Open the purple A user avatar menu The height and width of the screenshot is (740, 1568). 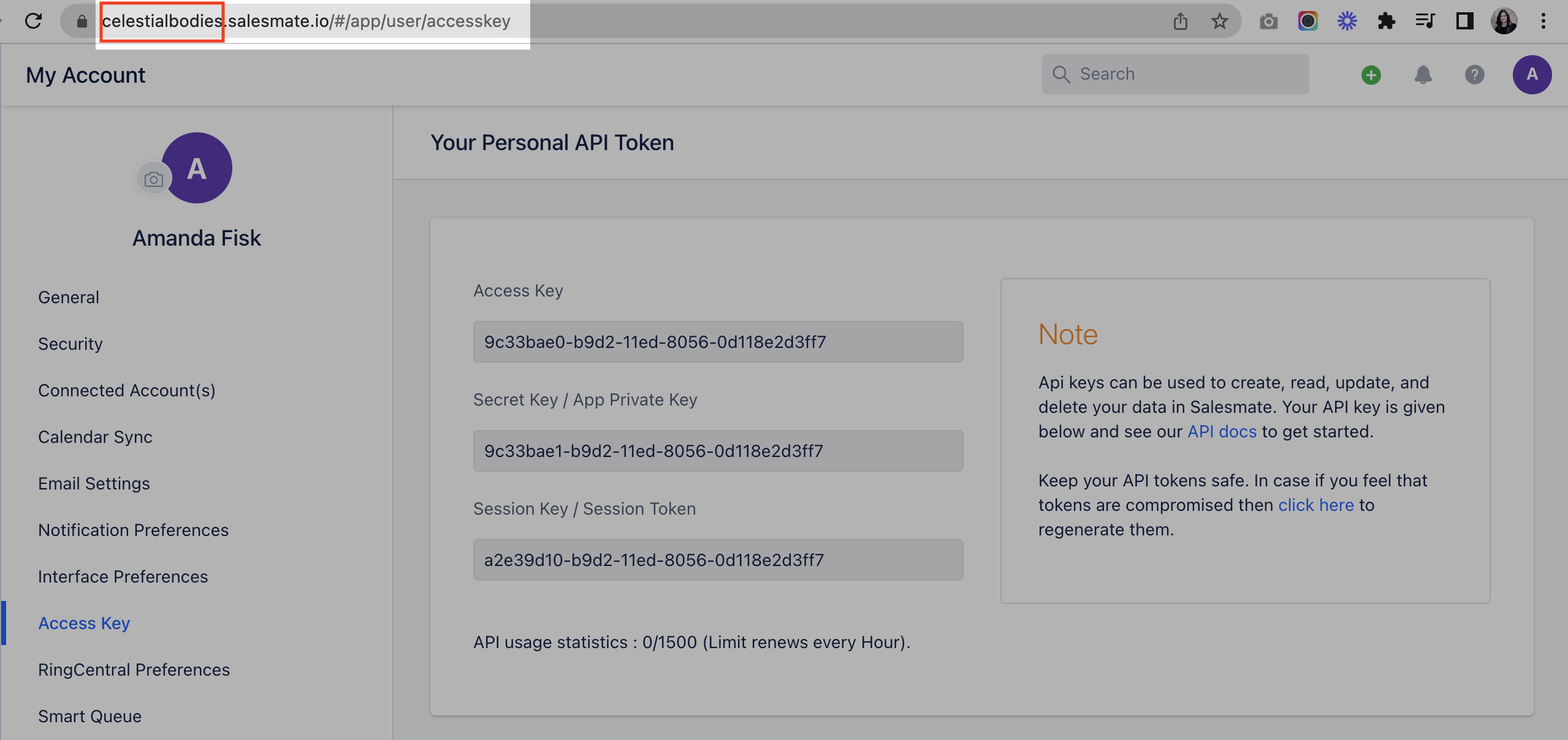1532,75
